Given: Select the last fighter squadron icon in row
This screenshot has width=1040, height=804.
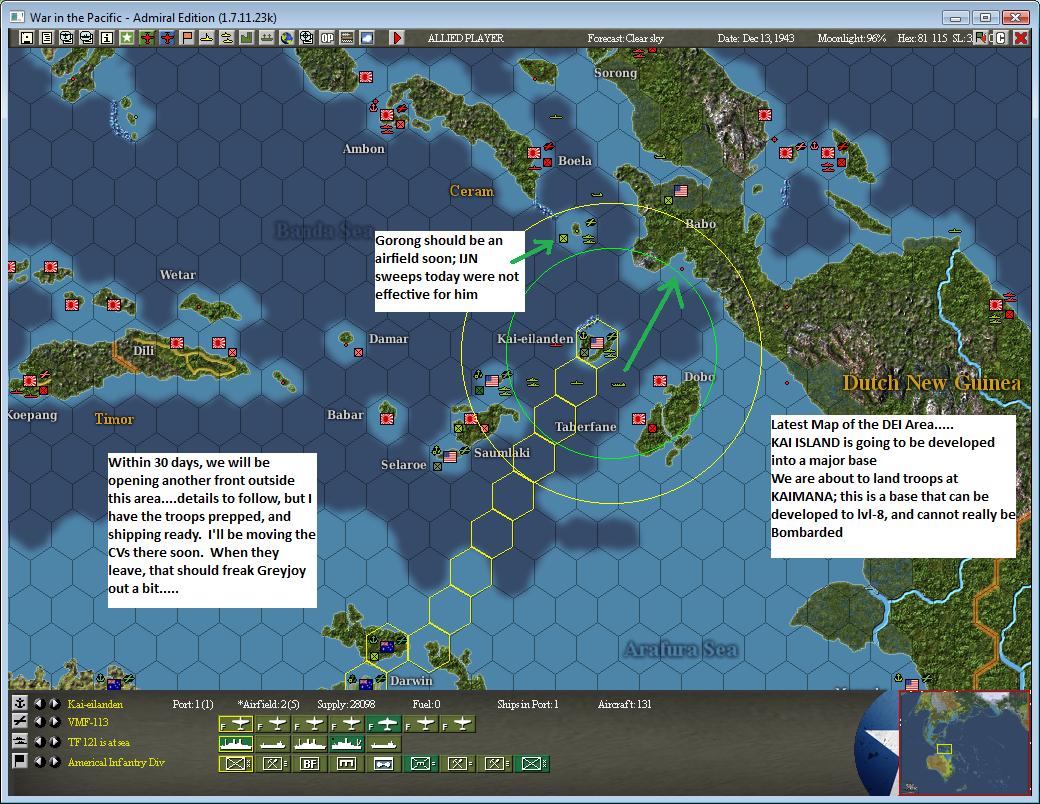Looking at the screenshot, I should pos(458,724).
